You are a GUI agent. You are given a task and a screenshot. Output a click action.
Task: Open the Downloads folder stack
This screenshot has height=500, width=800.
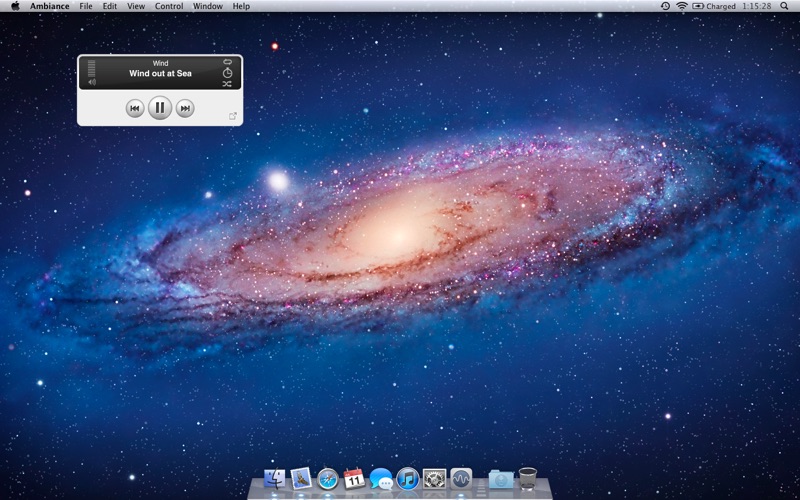pos(501,479)
